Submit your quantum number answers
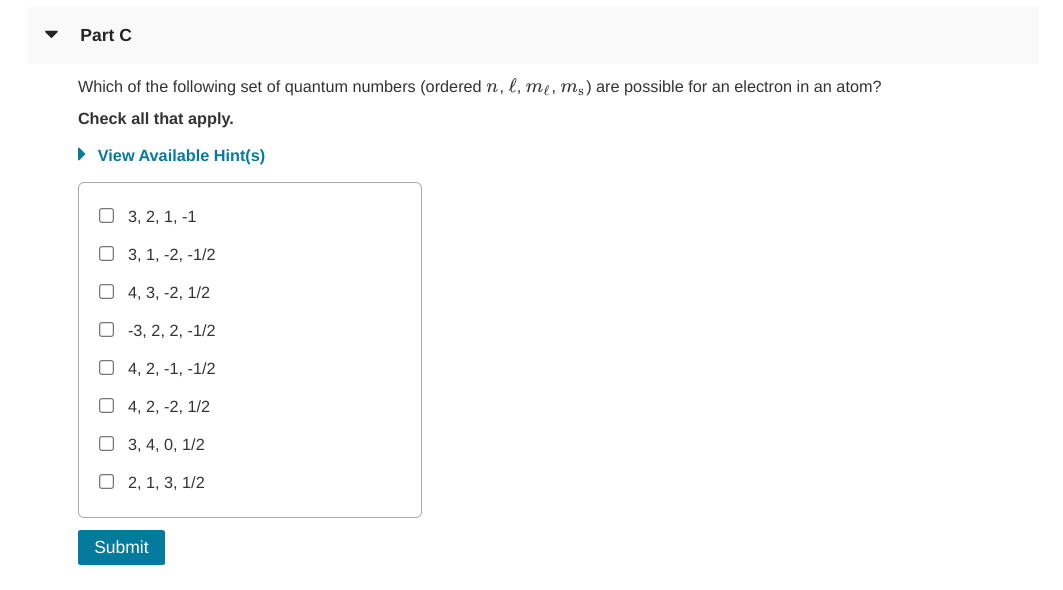This screenshot has width=1063, height=590. point(121,547)
